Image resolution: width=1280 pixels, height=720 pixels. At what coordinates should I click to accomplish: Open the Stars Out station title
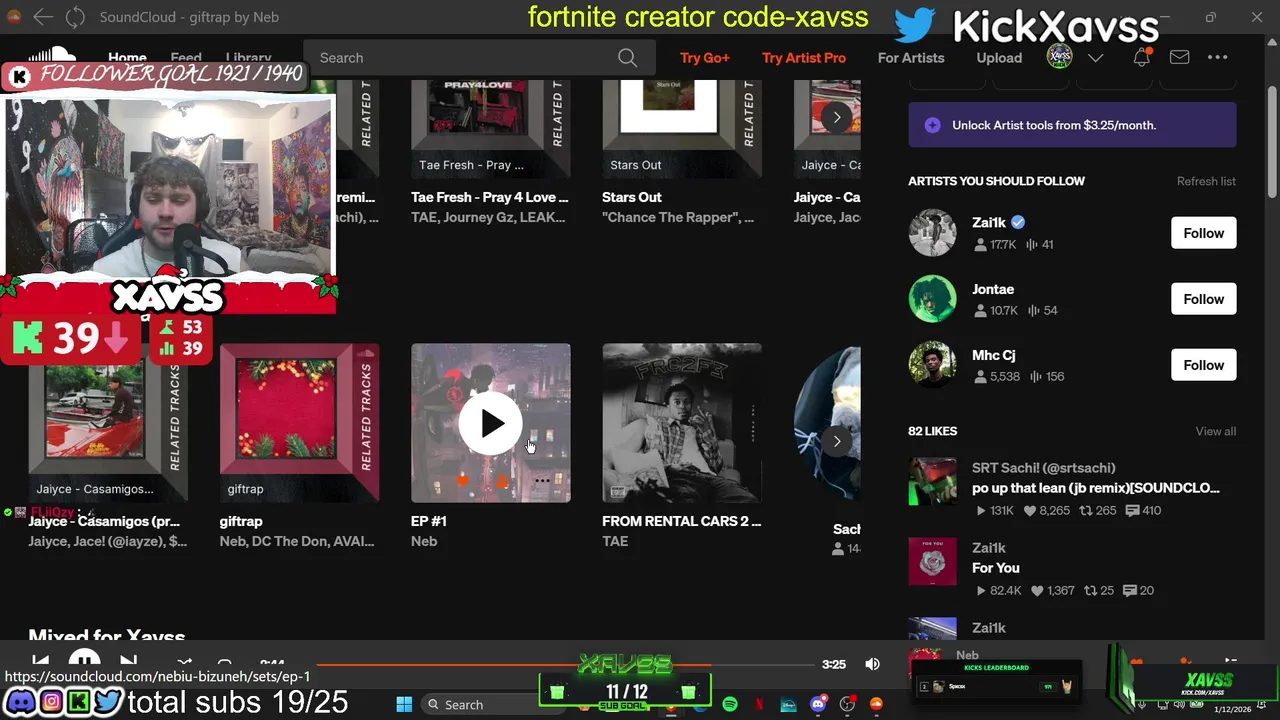(x=632, y=197)
